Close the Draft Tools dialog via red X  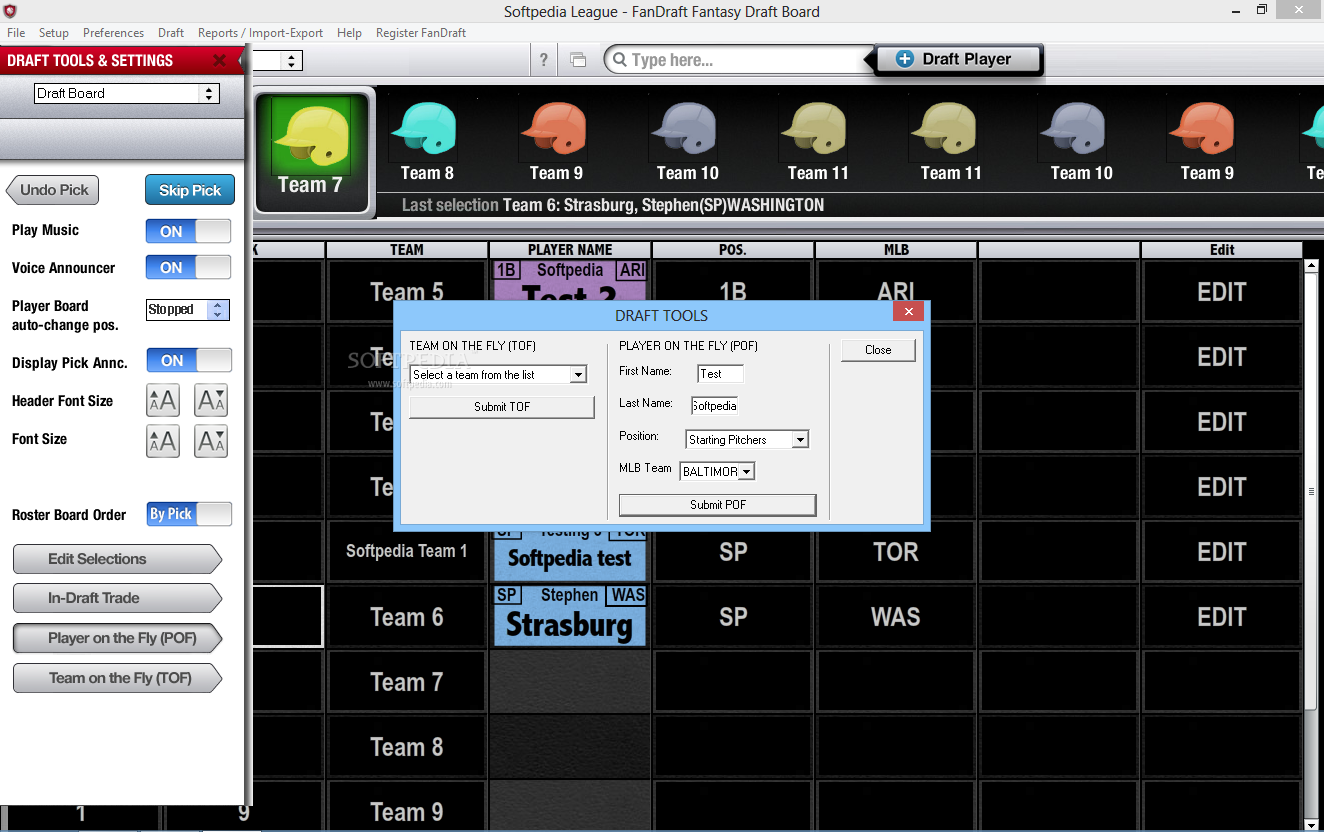pyautogui.click(x=909, y=312)
